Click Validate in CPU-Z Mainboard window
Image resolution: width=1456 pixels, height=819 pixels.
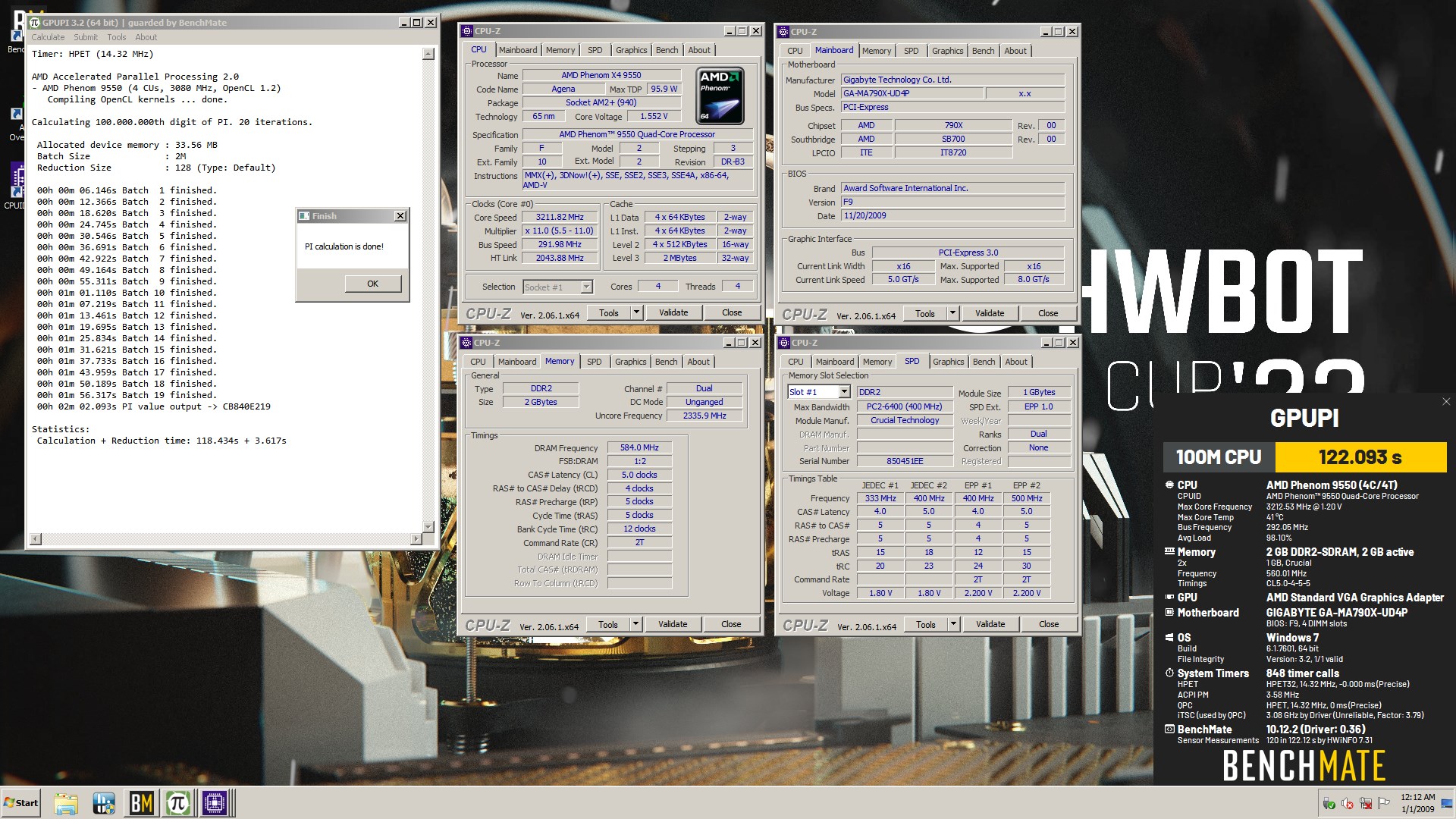point(990,313)
